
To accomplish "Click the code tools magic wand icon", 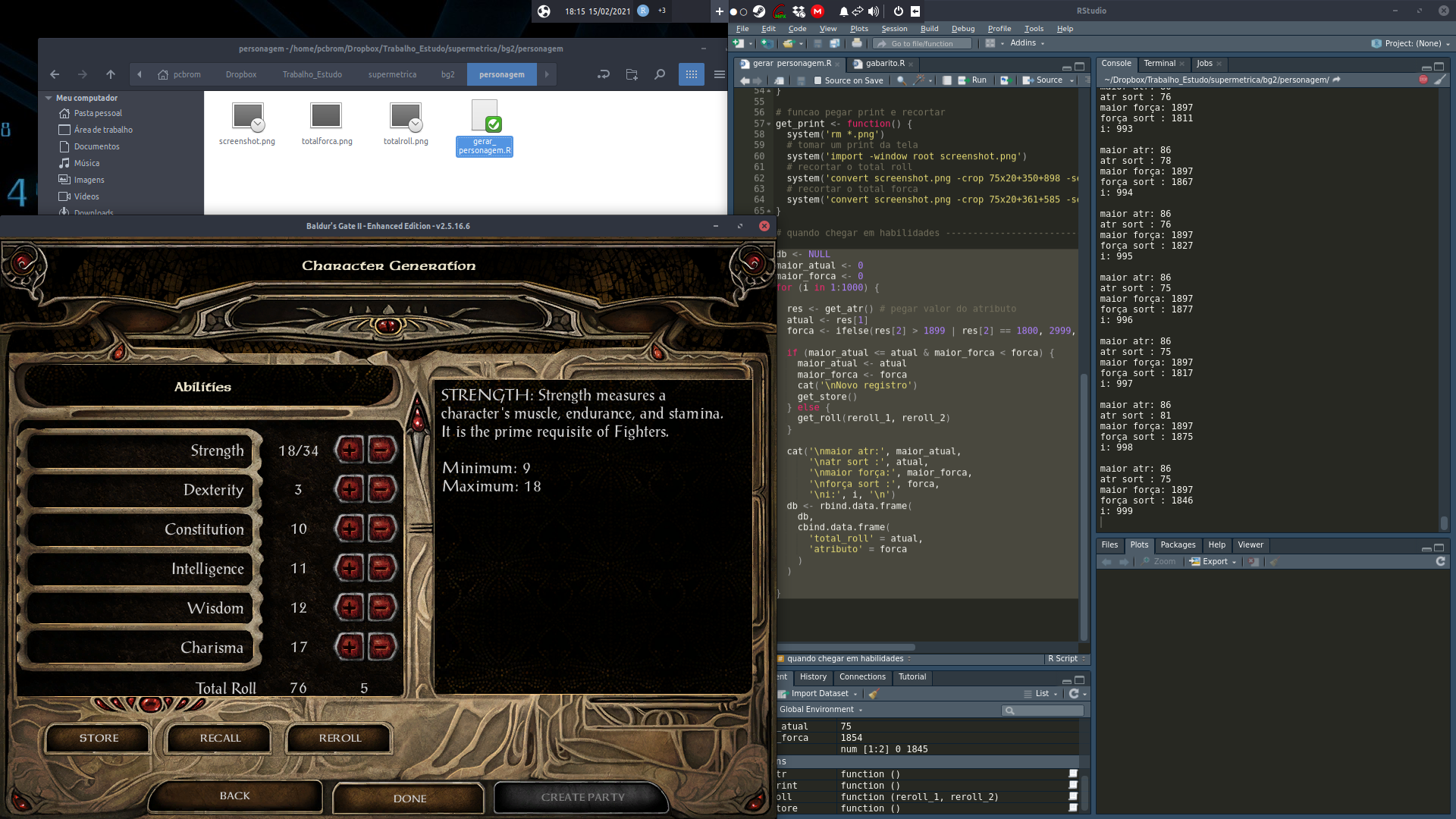I will [x=919, y=80].
